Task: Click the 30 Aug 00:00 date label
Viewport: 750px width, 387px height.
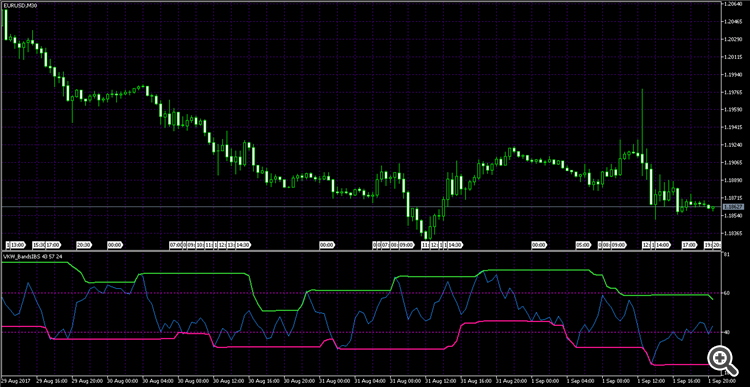Action: pyautogui.click(x=121, y=382)
